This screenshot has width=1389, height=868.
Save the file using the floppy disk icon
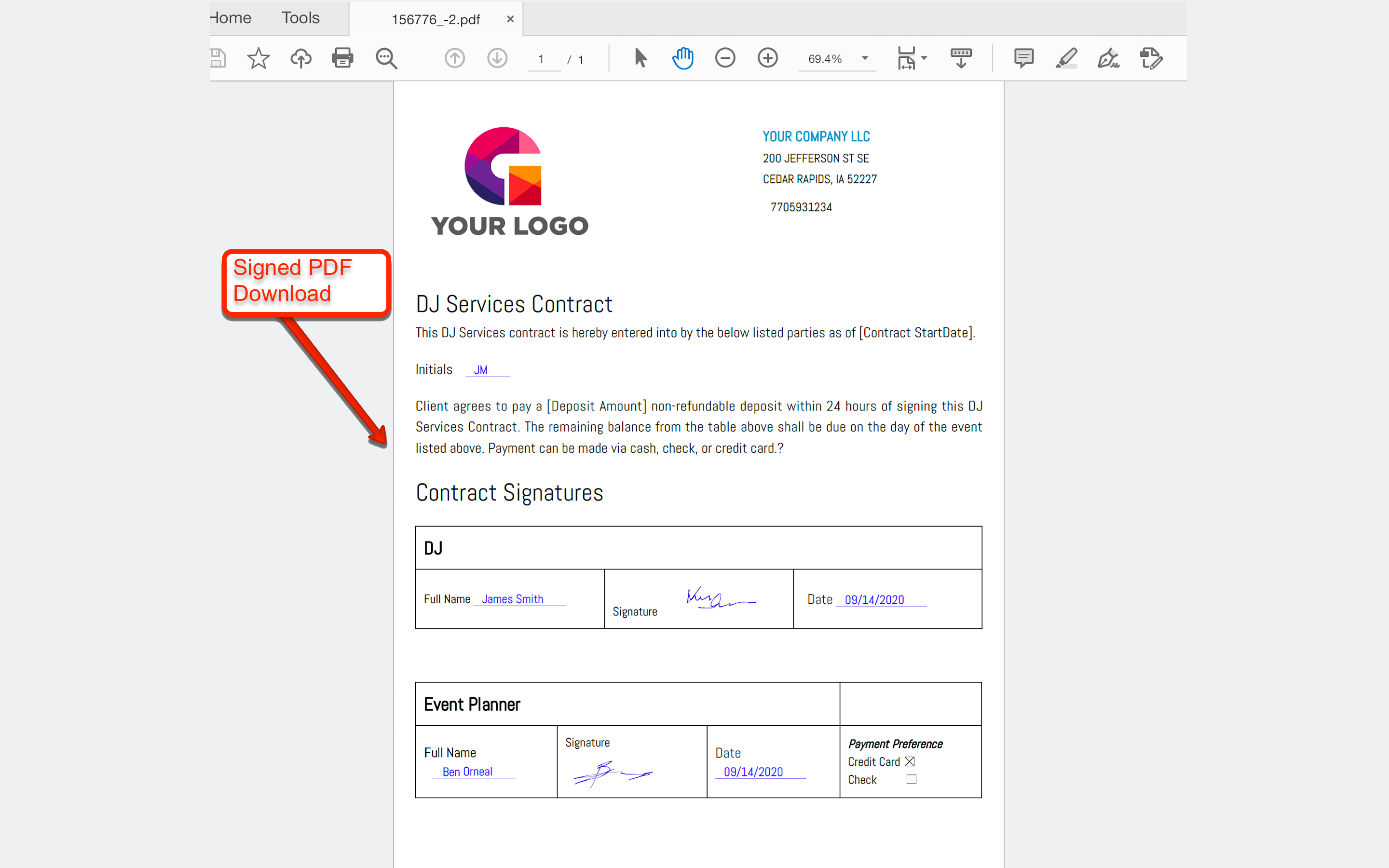click(x=218, y=58)
